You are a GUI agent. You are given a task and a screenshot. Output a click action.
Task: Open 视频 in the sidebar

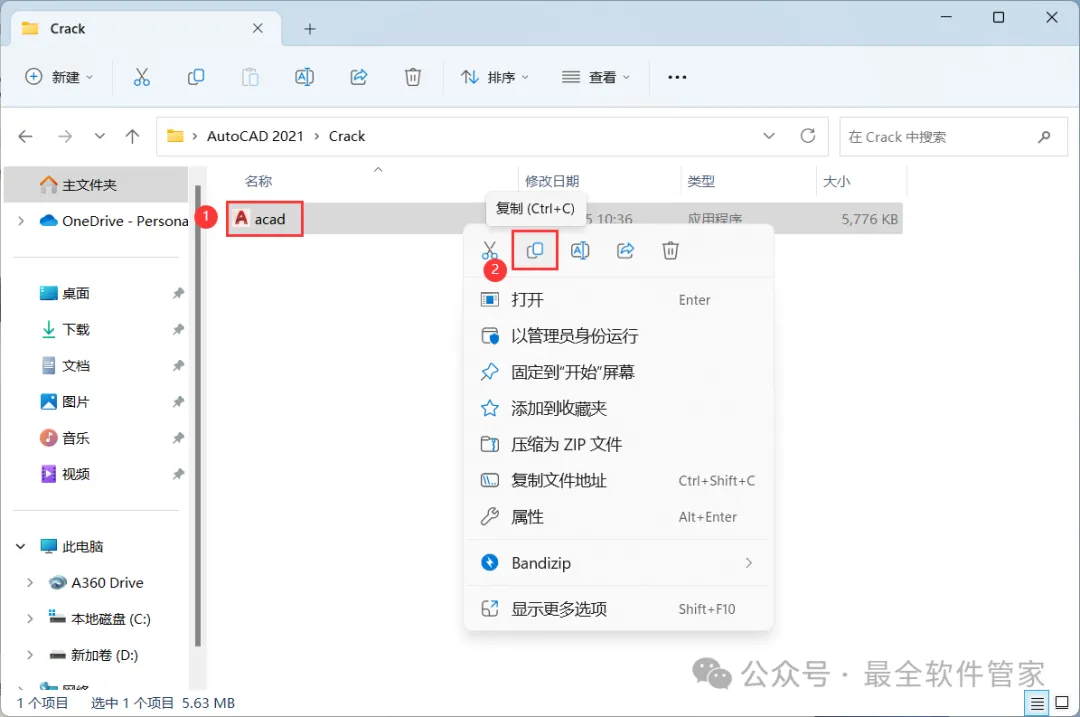pos(65,474)
